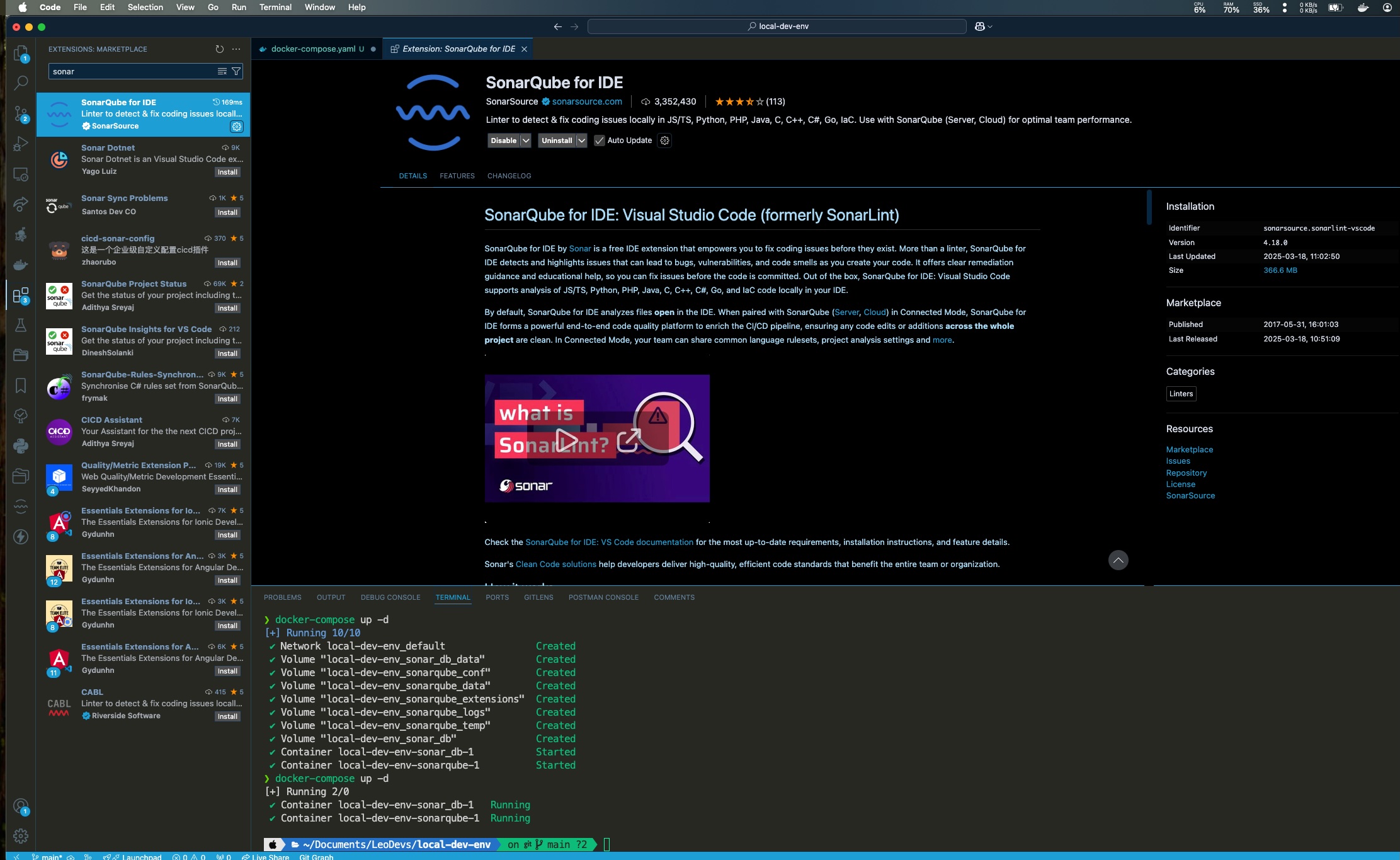Switch to the docker-compose.yaml editor tab
Viewport: 1400px width, 860px height.
pyautogui.click(x=317, y=49)
